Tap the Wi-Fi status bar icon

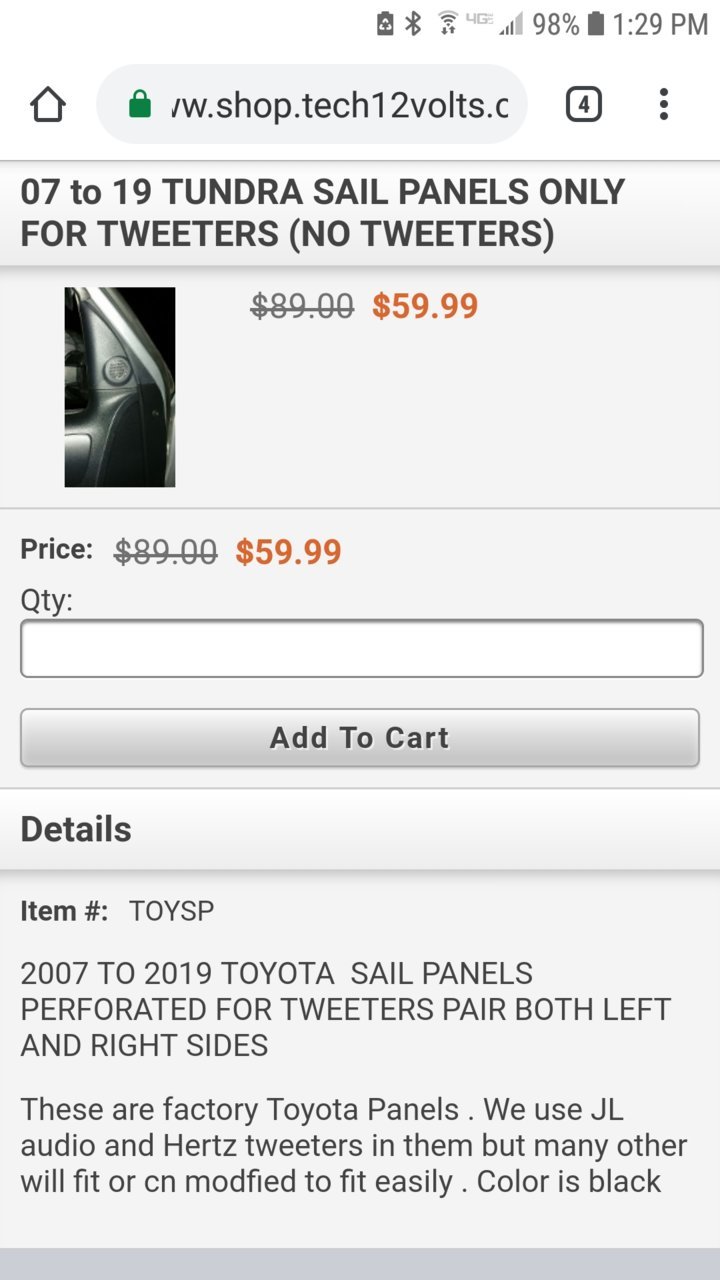click(448, 24)
